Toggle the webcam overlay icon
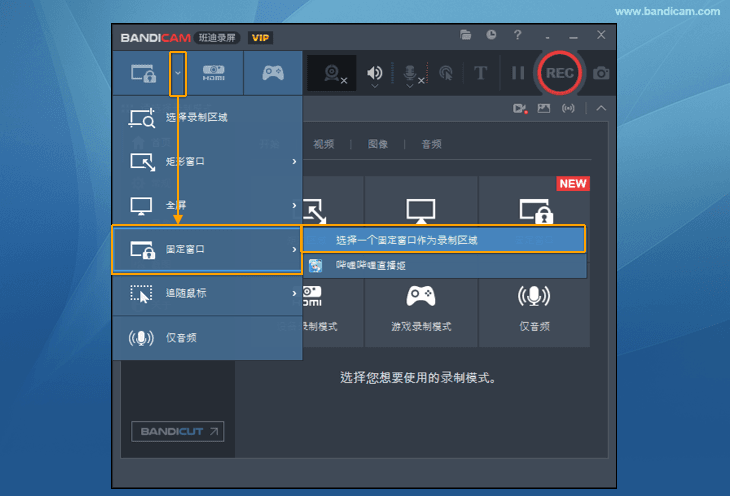Viewport: 730px width, 496px height. click(332, 74)
